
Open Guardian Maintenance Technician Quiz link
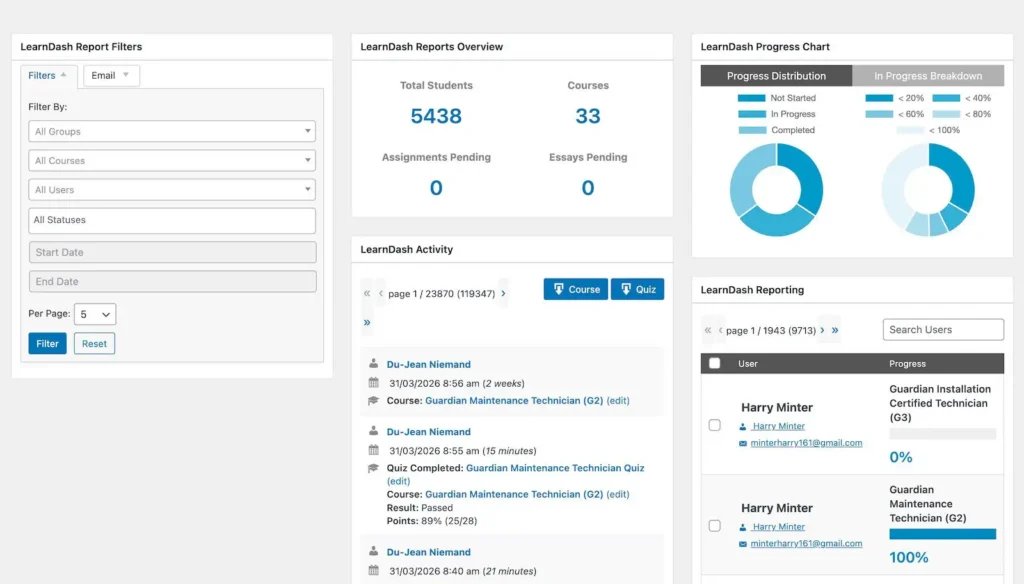click(x=555, y=468)
